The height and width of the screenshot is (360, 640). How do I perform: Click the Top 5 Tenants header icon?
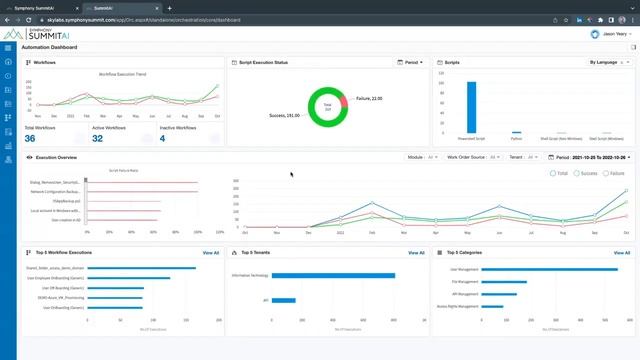point(234,253)
